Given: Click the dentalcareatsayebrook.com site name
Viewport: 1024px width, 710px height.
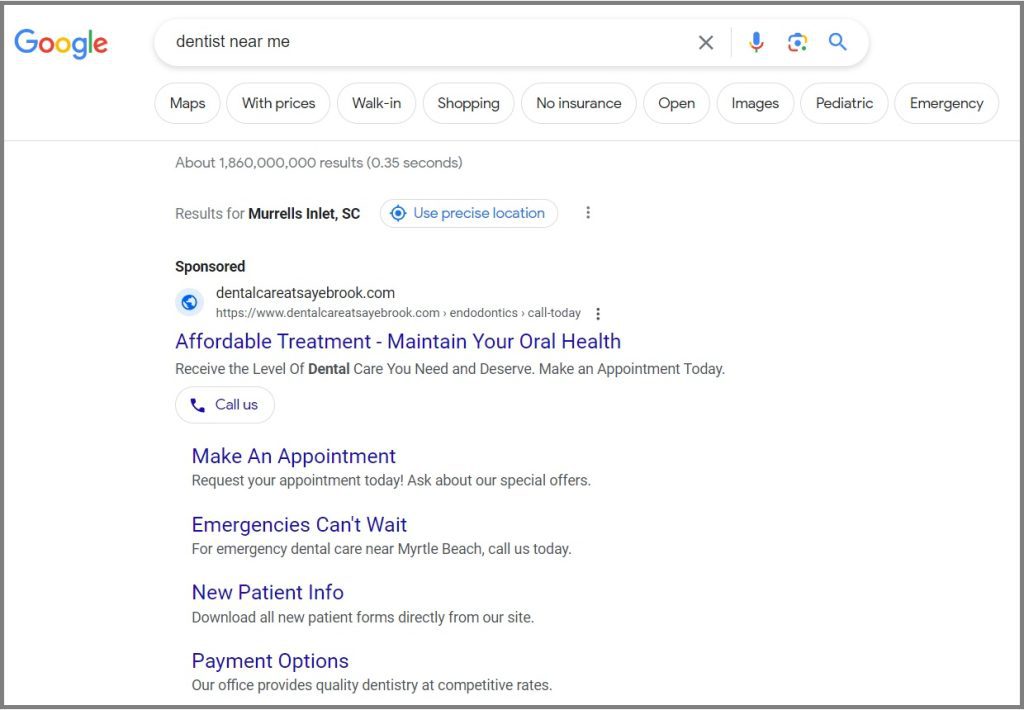Looking at the screenshot, I should (x=305, y=293).
